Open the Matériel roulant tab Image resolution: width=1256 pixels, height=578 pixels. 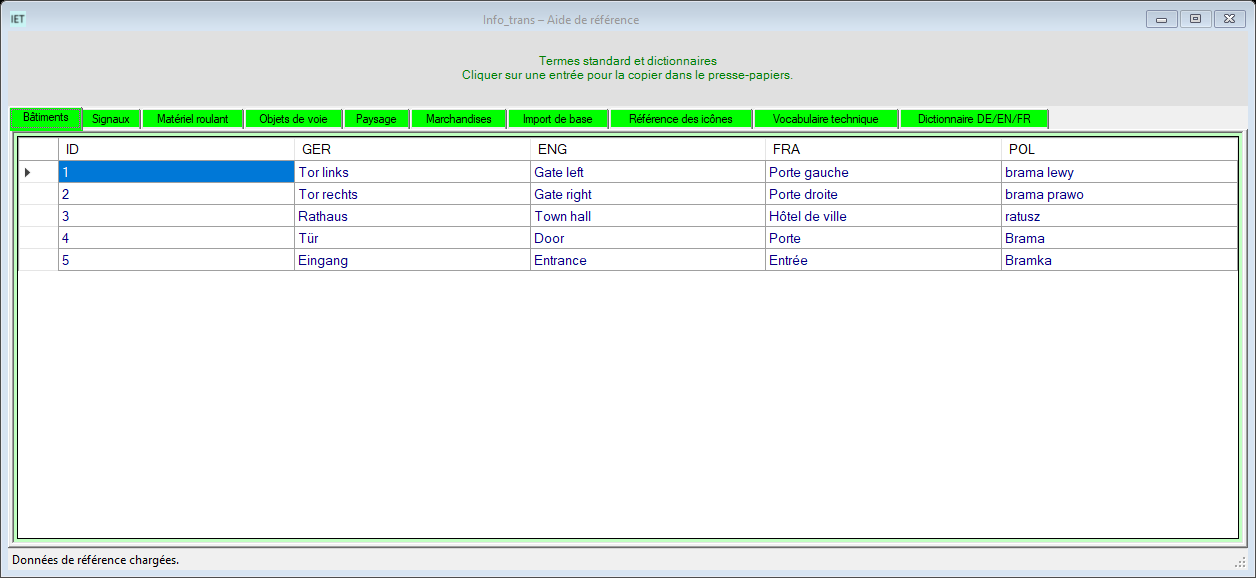point(193,119)
